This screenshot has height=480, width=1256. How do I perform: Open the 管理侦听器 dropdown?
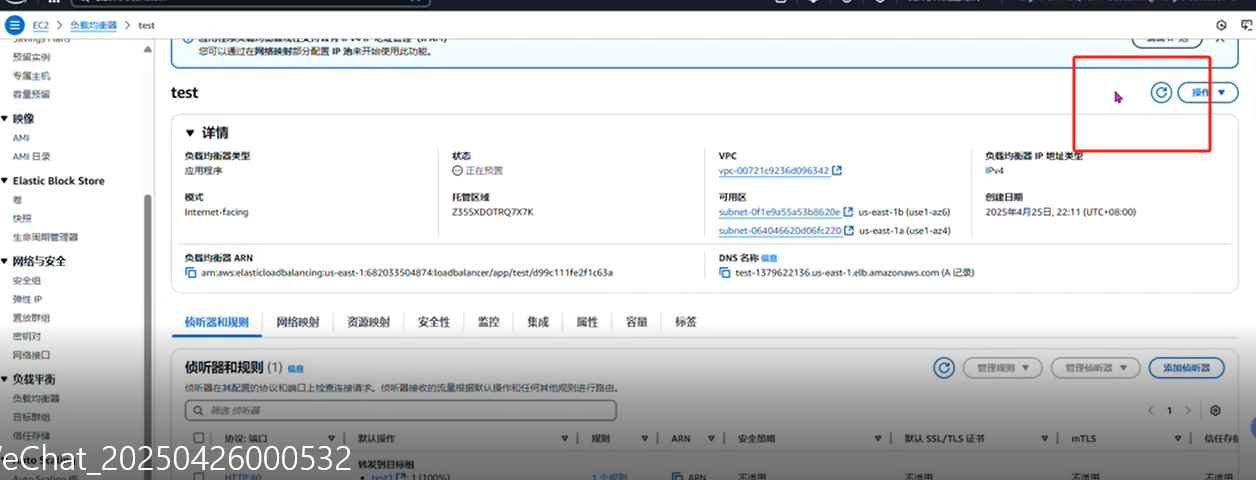pyautogui.click(x=1096, y=368)
